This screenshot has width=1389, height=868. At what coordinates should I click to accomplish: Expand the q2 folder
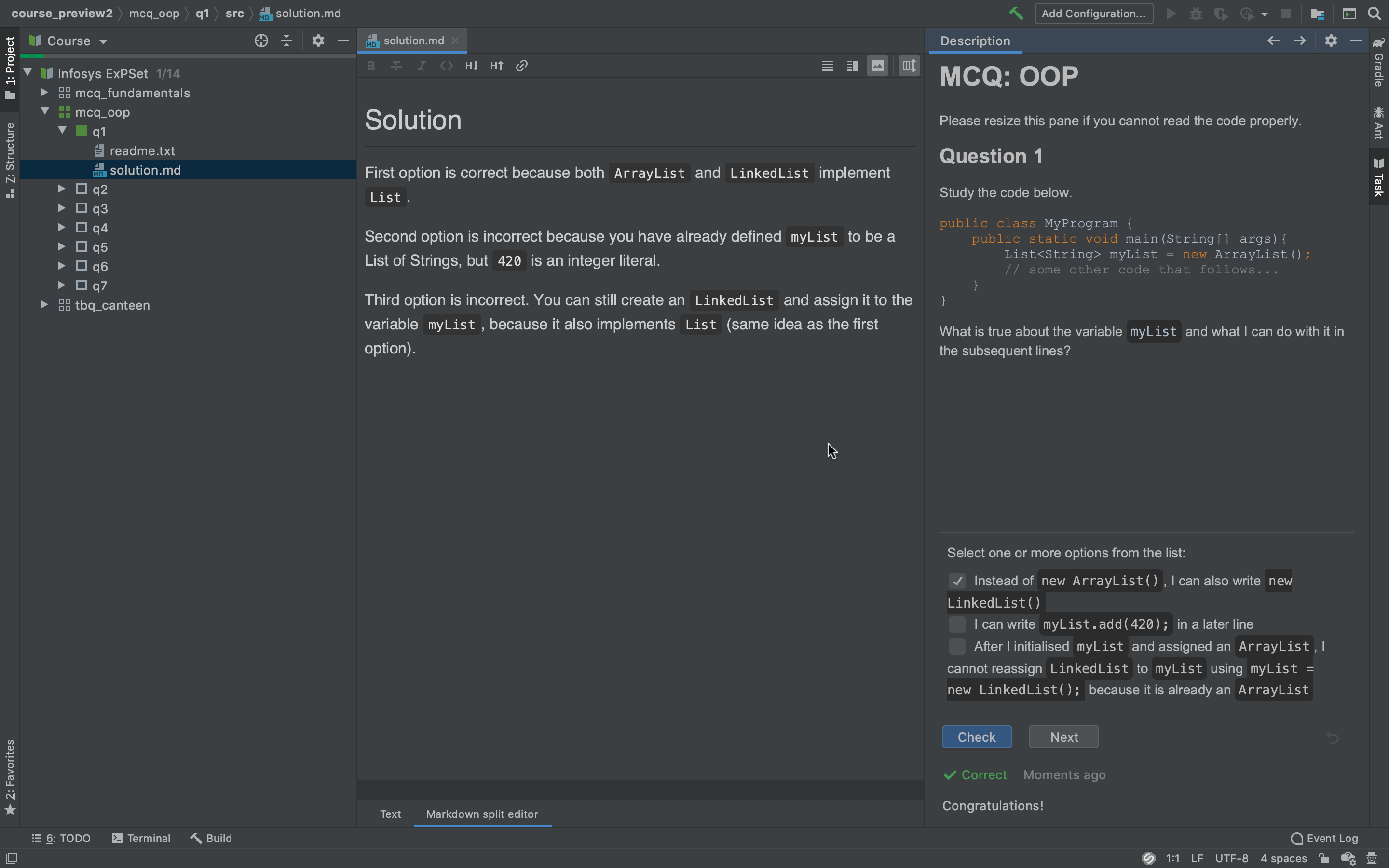tap(61, 189)
